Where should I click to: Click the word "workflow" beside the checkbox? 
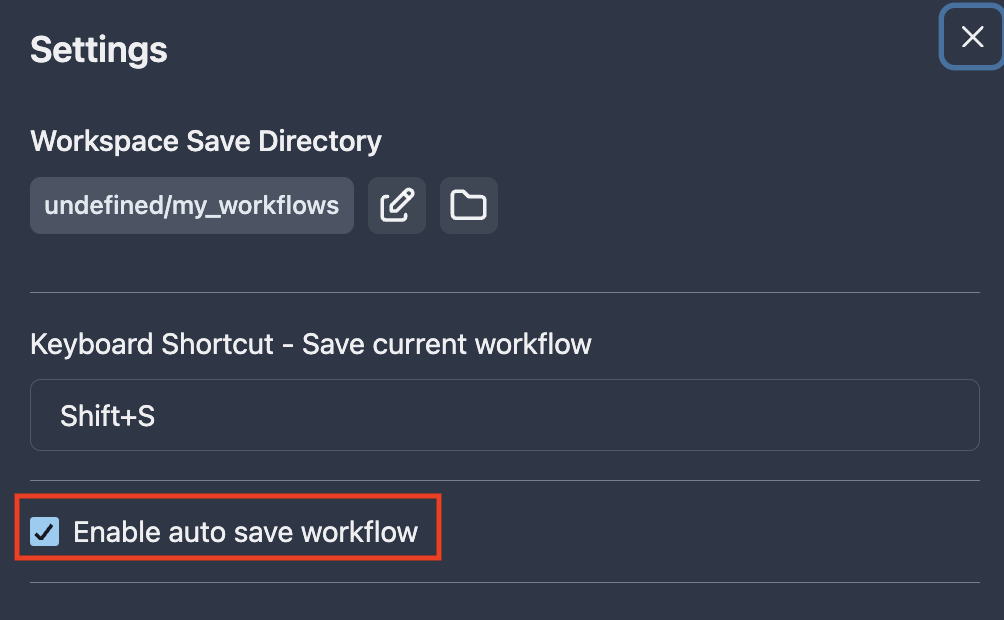coord(359,531)
